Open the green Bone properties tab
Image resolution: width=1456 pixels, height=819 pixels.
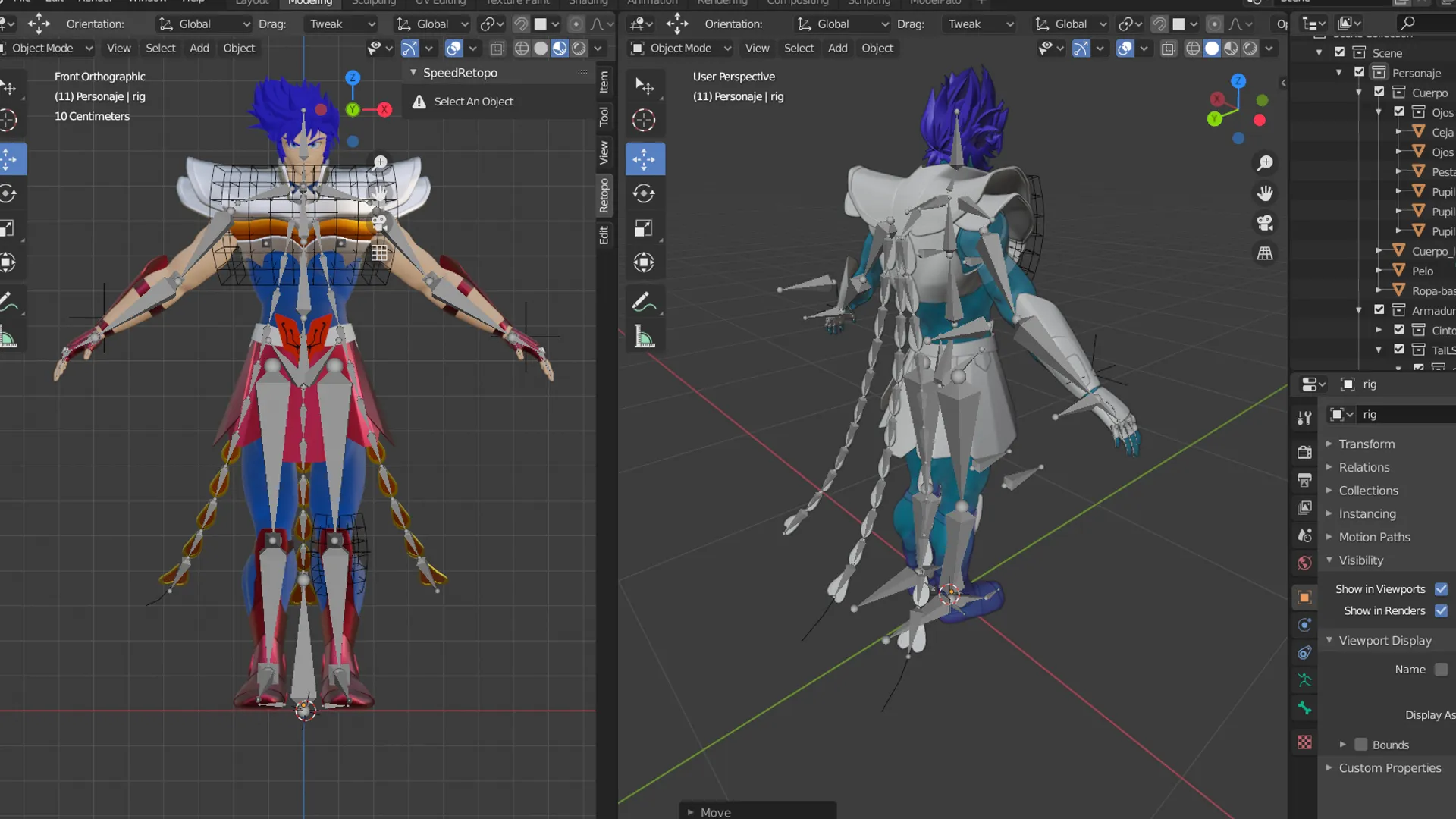(1304, 708)
